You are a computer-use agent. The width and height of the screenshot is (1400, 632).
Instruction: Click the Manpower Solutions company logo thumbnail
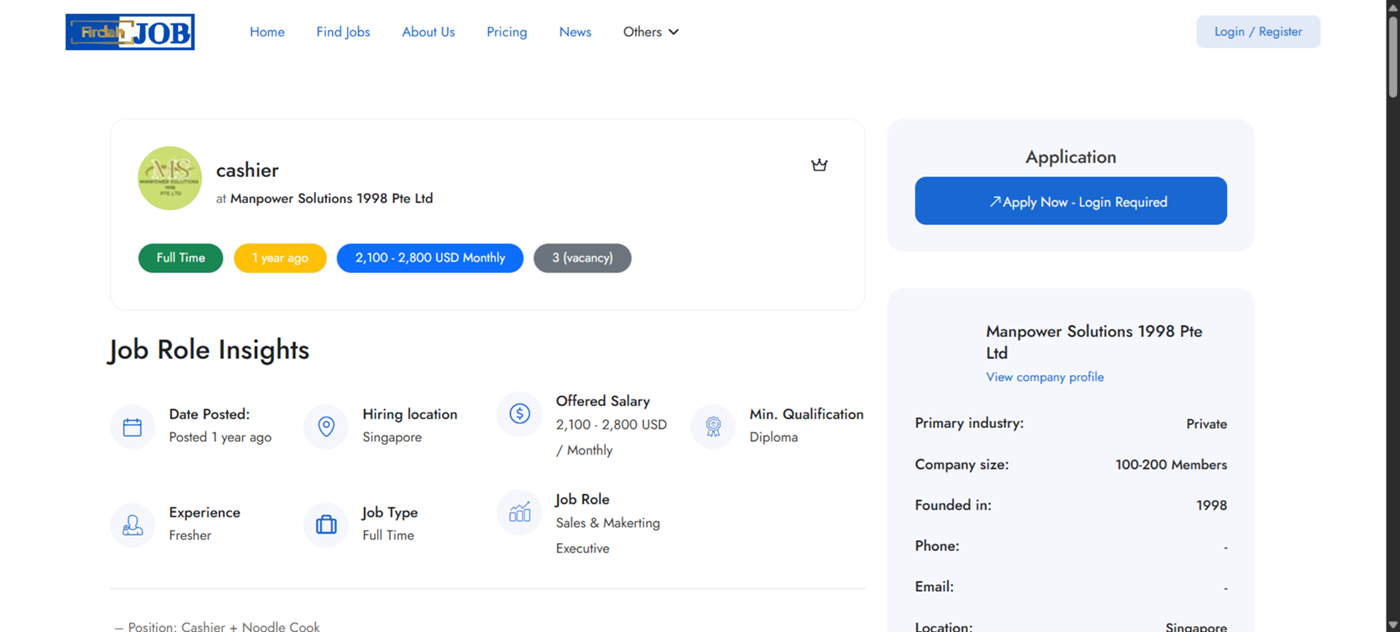point(170,179)
